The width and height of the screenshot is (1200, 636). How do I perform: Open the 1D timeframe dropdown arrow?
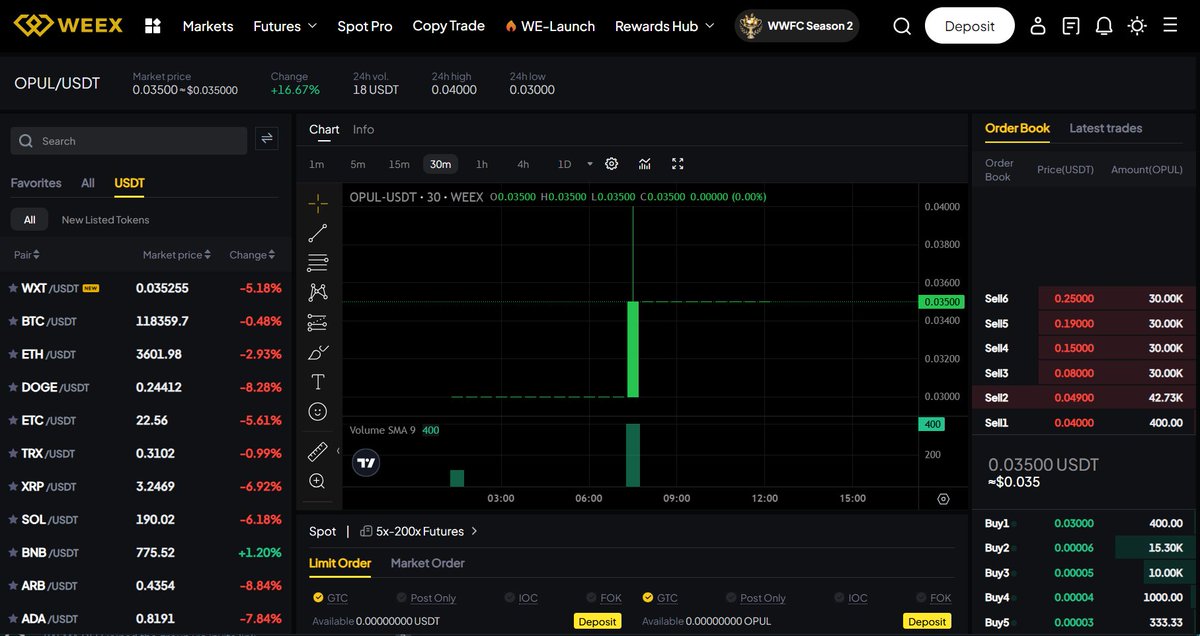590,164
